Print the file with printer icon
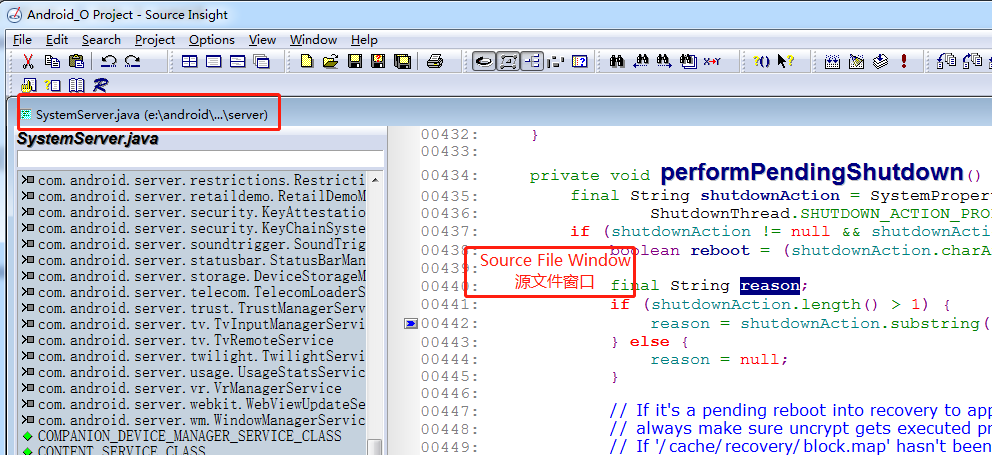The height and width of the screenshot is (455, 992). point(435,61)
